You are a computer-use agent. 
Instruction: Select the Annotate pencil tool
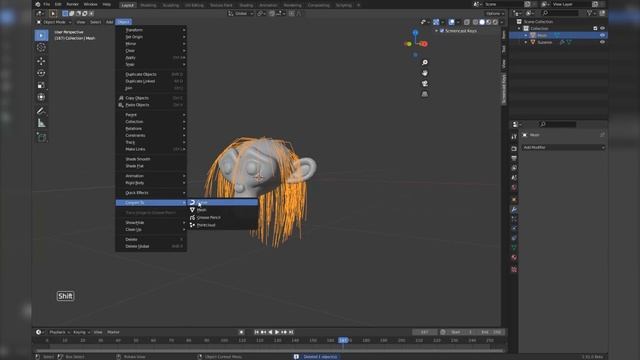[x=41, y=111]
